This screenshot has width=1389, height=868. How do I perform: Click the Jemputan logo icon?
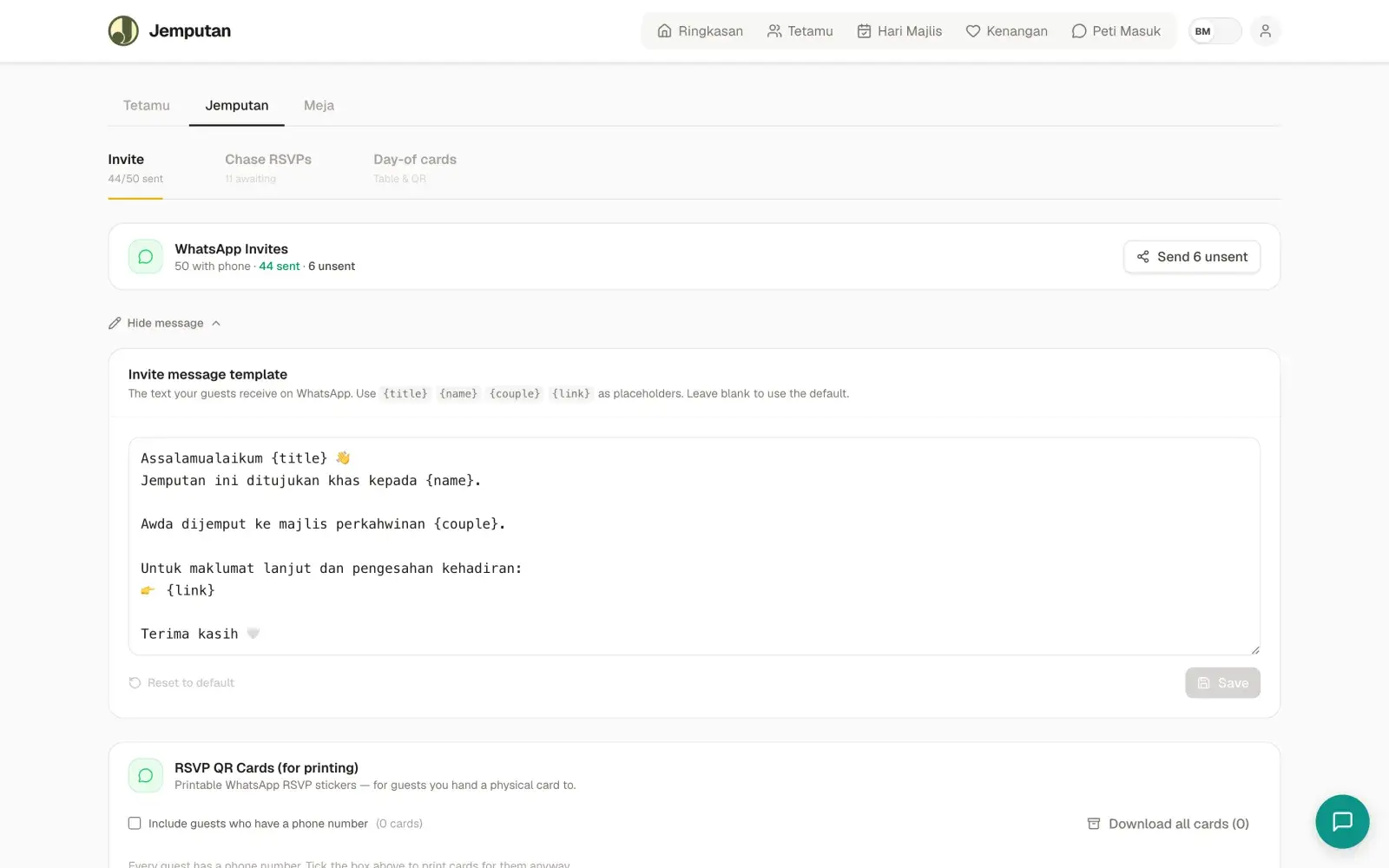[123, 30]
